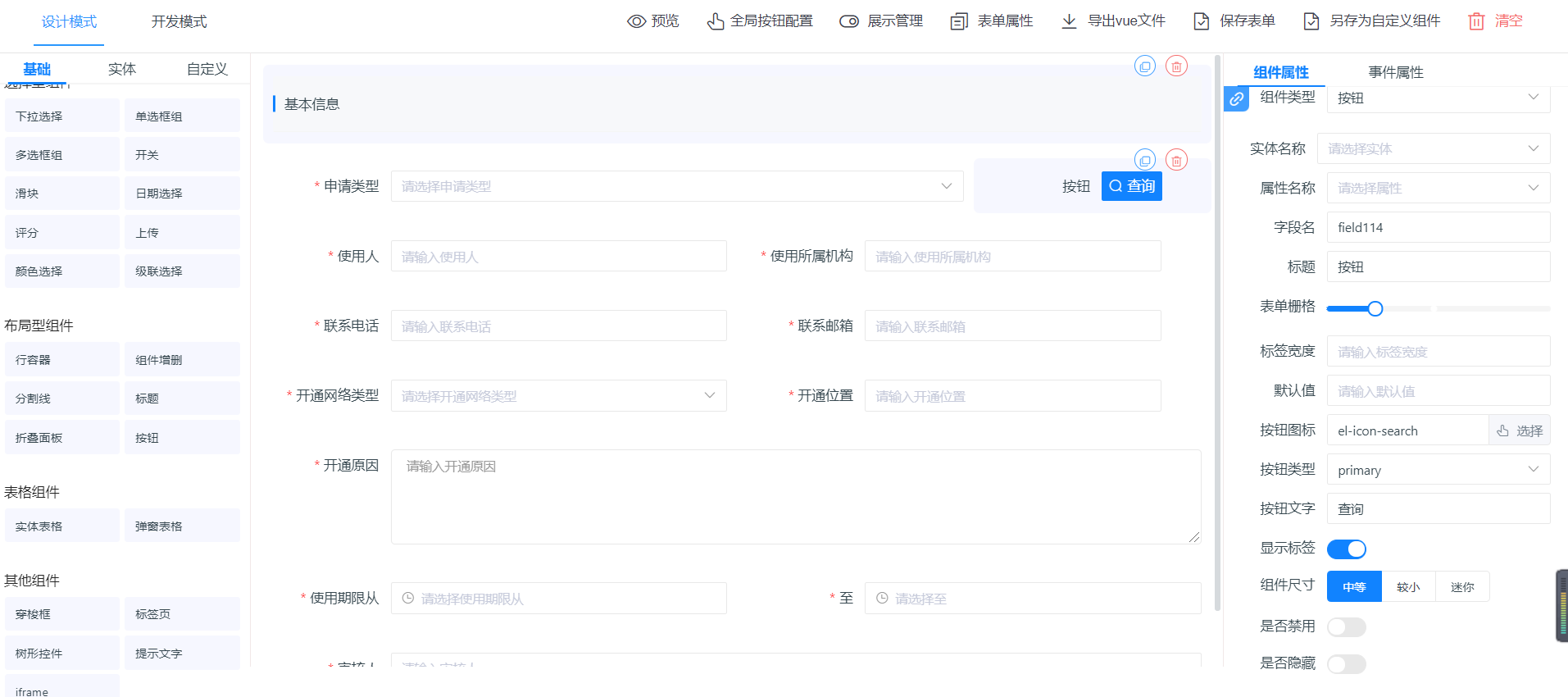Click 颜色选择 component button
This screenshot has width=1568, height=697.
(62, 271)
